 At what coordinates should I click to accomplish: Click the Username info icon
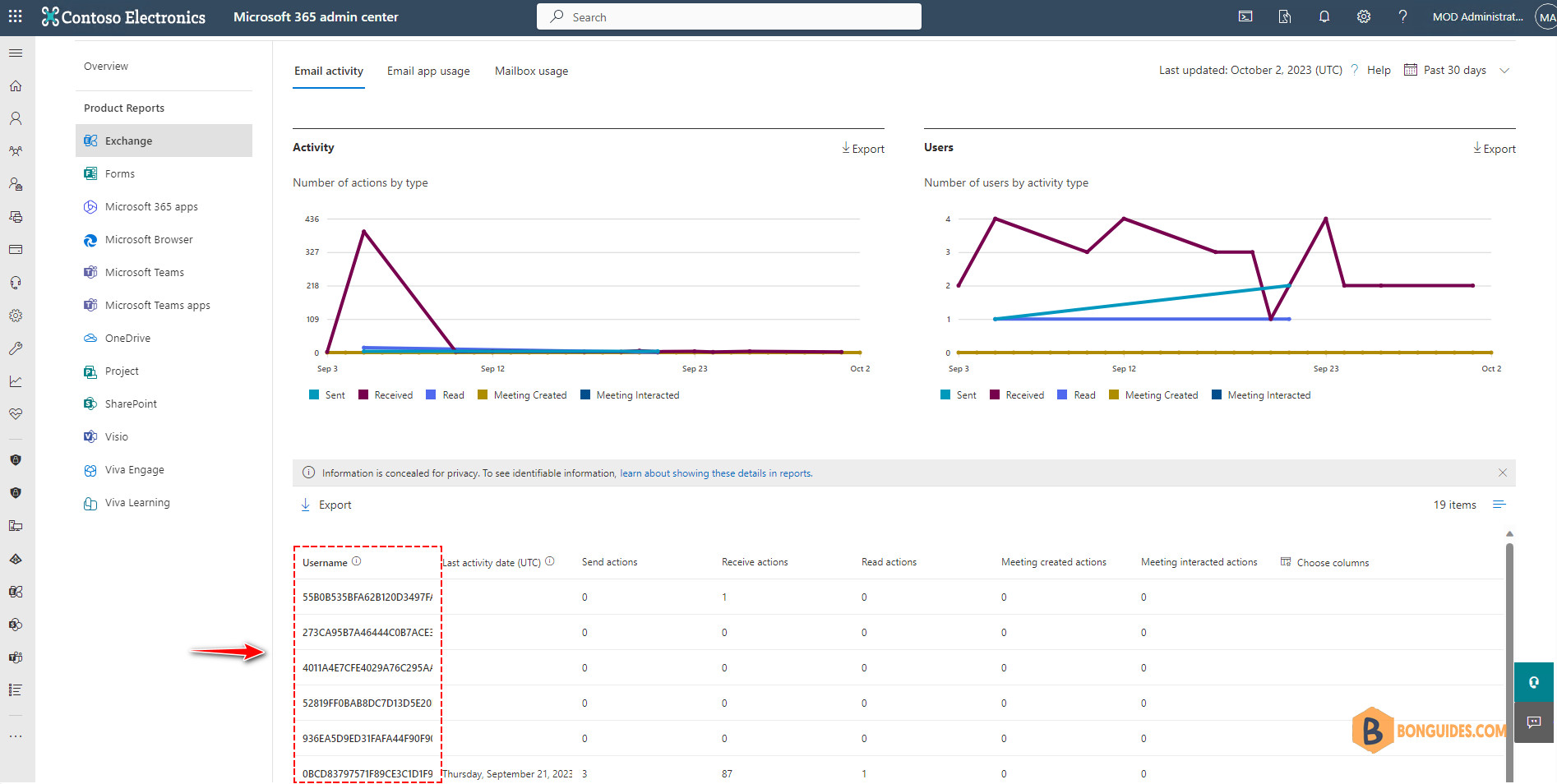click(357, 562)
